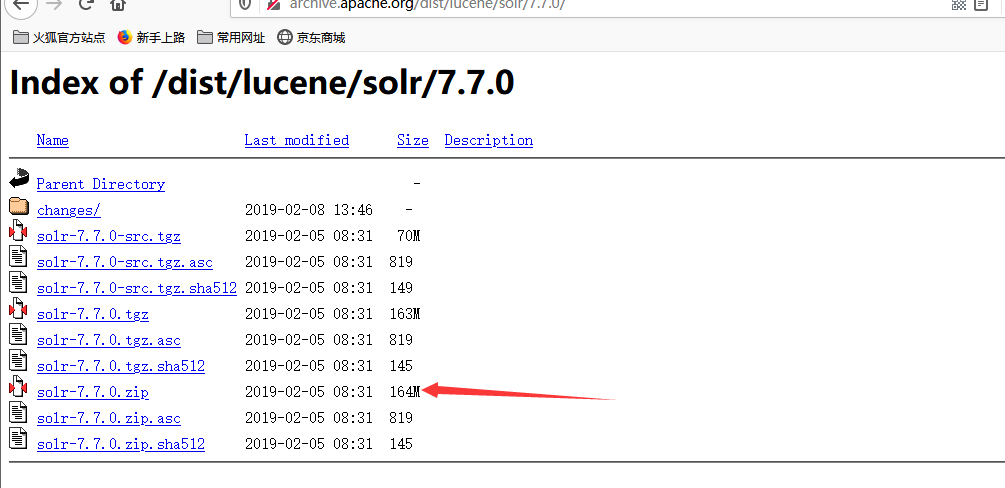Open solr-7.7.0.tgz.asc link

[109, 341]
